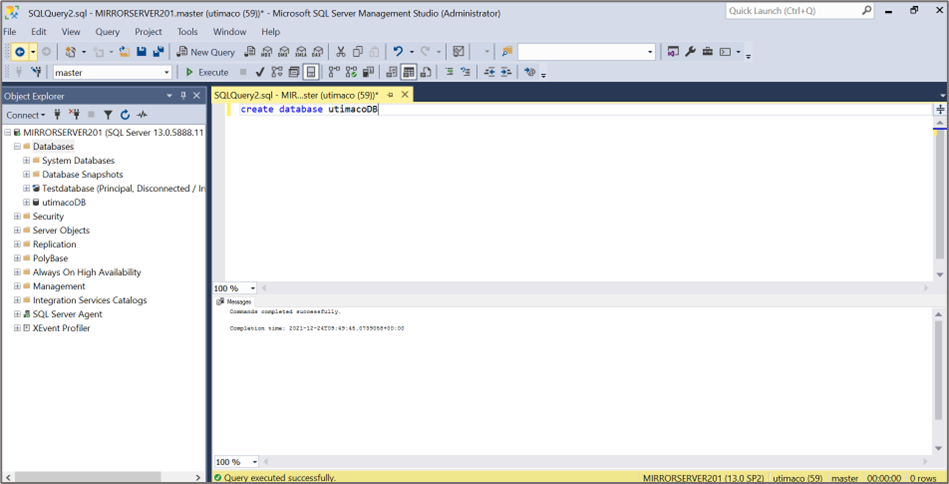This screenshot has height=484, width=949.
Task: Click the Quick Launch search field
Action: 800,11
